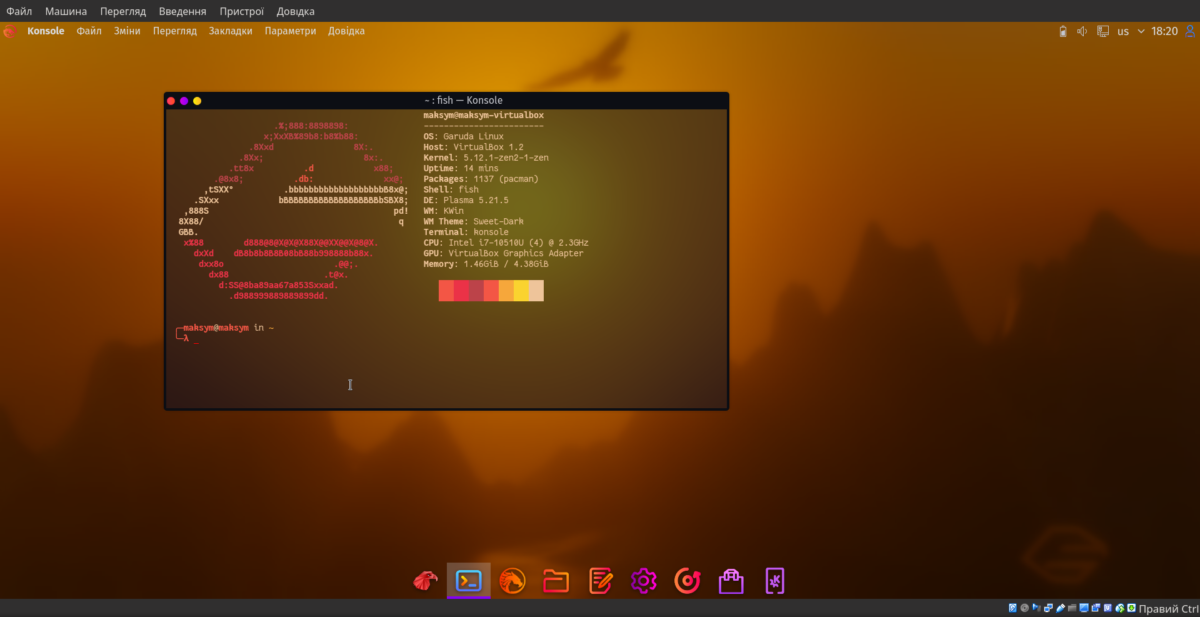The width and height of the screenshot is (1200, 617).
Task: Click the VirtualBox display status icon
Action: click(1084, 608)
